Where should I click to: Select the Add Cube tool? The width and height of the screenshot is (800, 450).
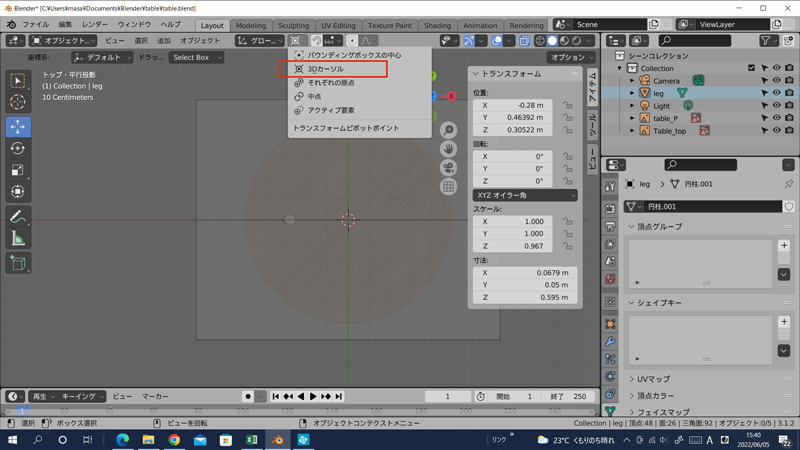click(18, 263)
